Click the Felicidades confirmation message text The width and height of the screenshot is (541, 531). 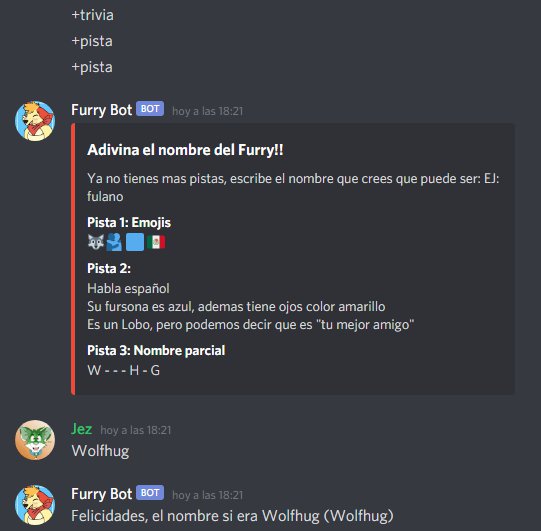pyautogui.click(x=232, y=517)
